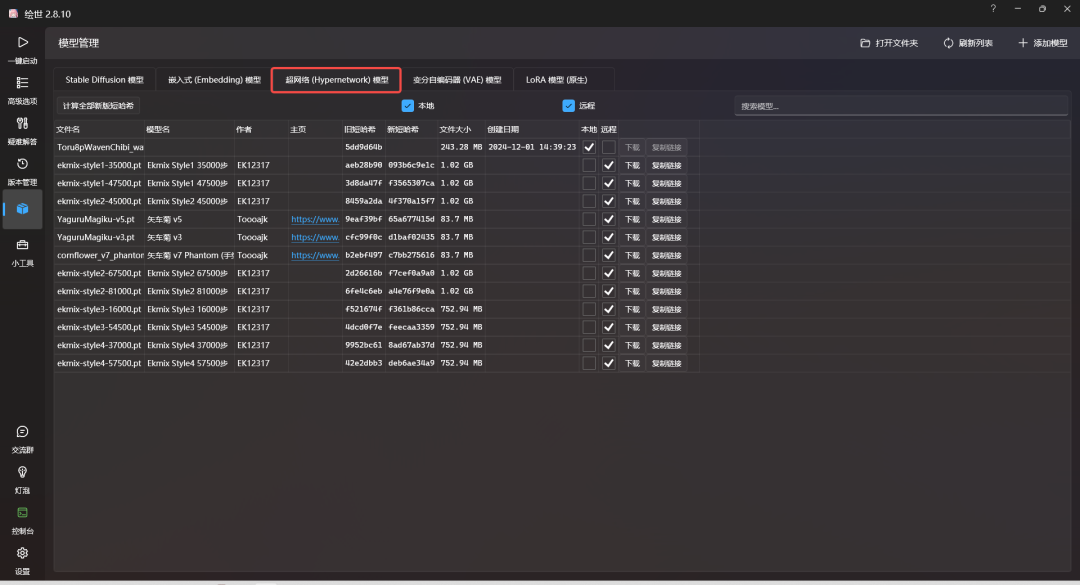Screen dimensions: 1080x585
Task: Switch to the Stable Diffusion 模型 tab
Action: click(x=104, y=80)
